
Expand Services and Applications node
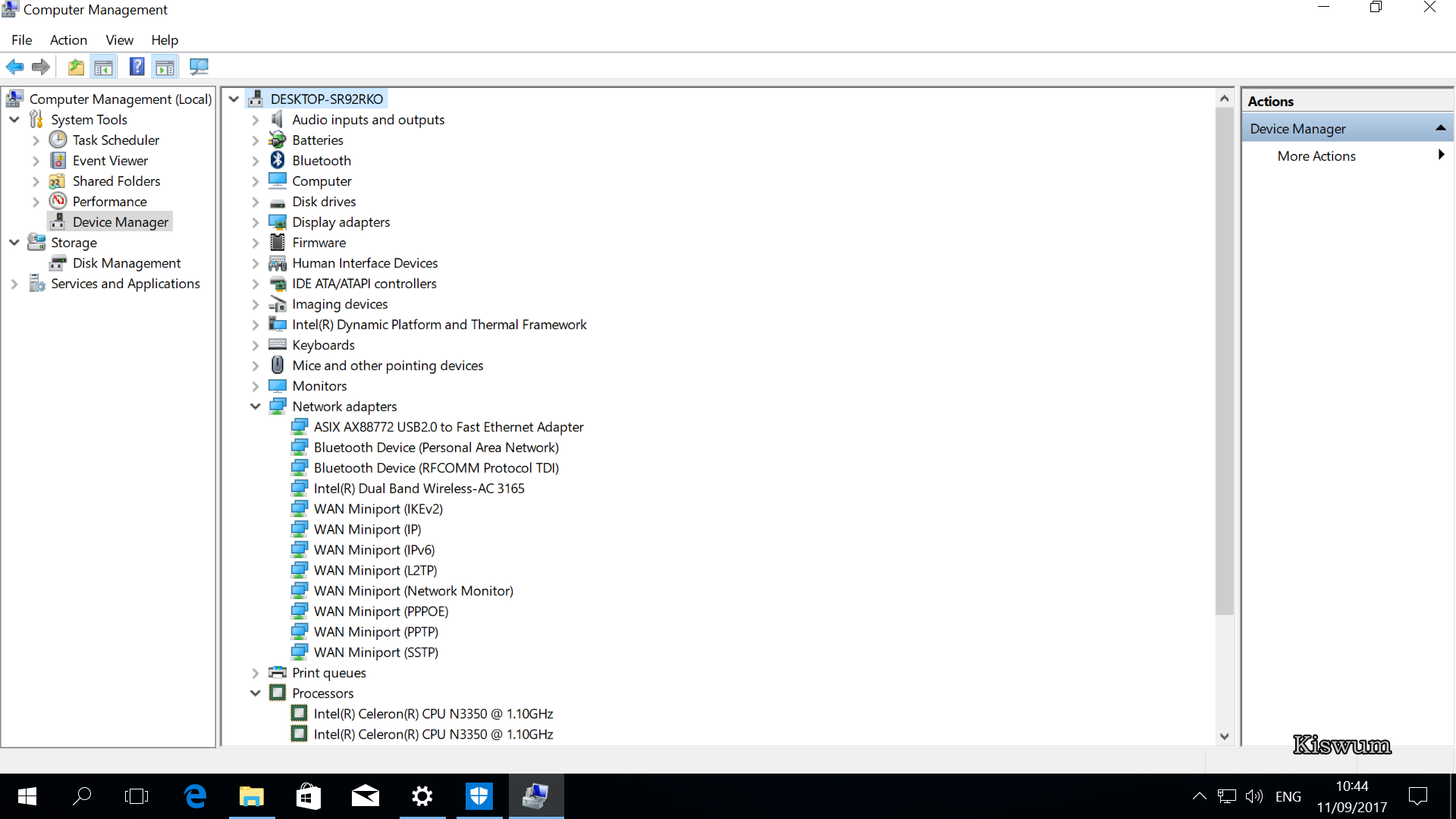point(14,284)
